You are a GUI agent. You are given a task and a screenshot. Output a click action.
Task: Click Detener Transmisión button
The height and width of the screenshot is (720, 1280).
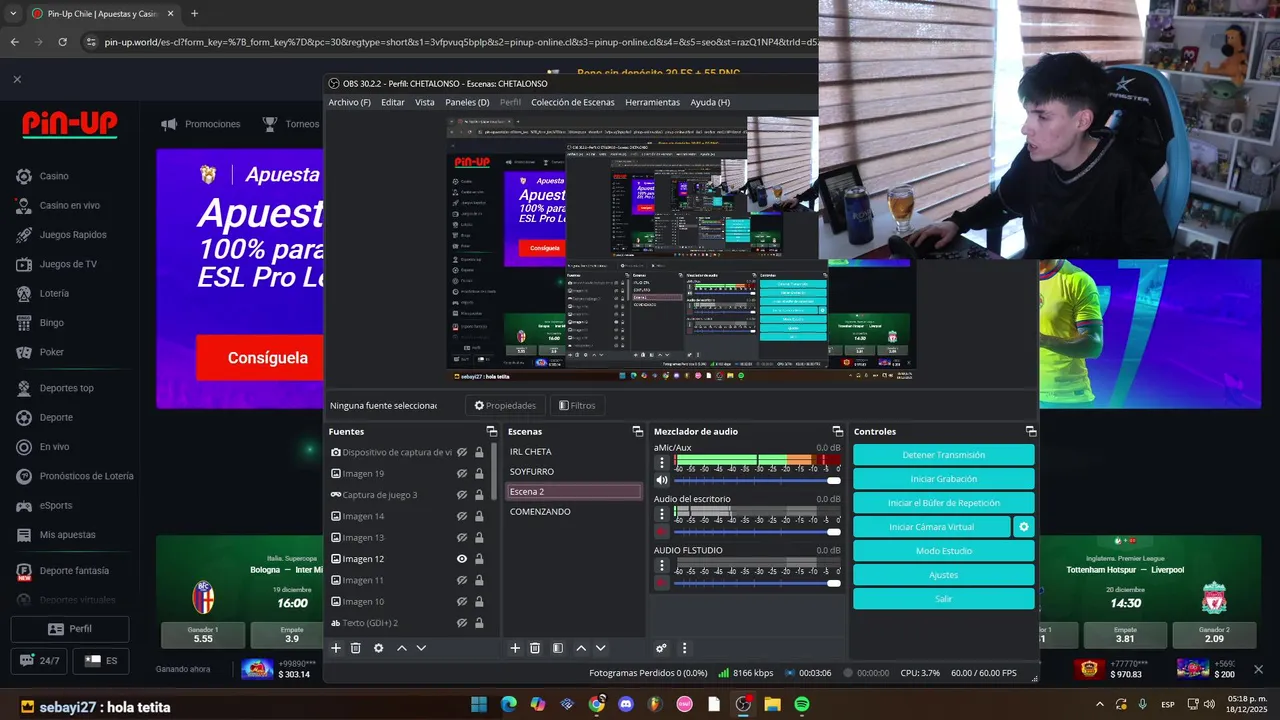click(x=943, y=455)
